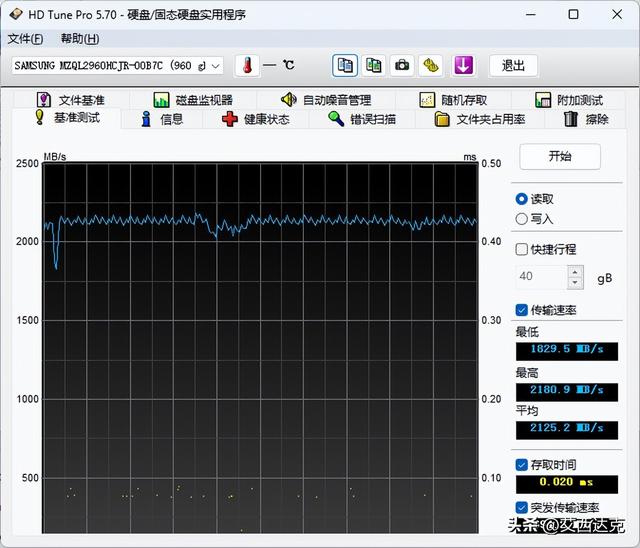Open the 文件基准 tab
The height and width of the screenshot is (548, 640).
point(71,100)
